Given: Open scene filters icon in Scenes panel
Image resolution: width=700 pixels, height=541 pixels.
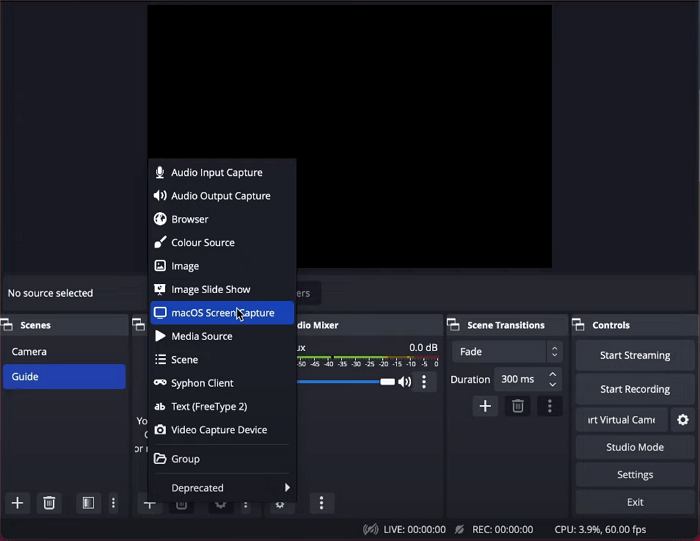Looking at the screenshot, I should tap(88, 503).
